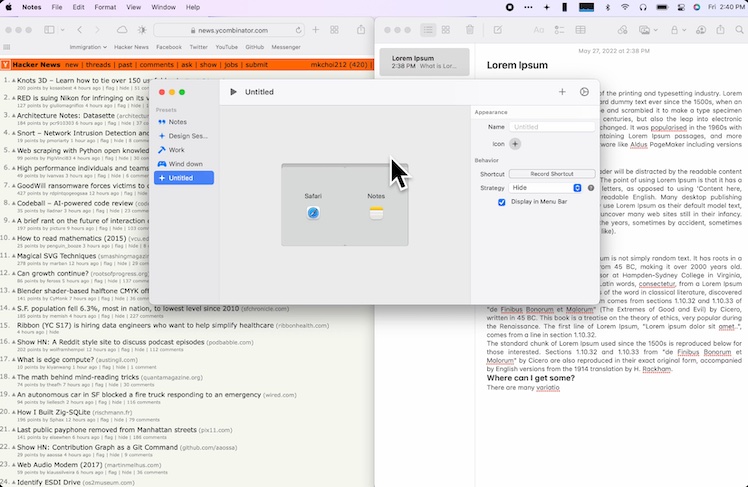Screen dimensions: 748x487
Task: Switch Notes to list view
Action: coord(427,30)
